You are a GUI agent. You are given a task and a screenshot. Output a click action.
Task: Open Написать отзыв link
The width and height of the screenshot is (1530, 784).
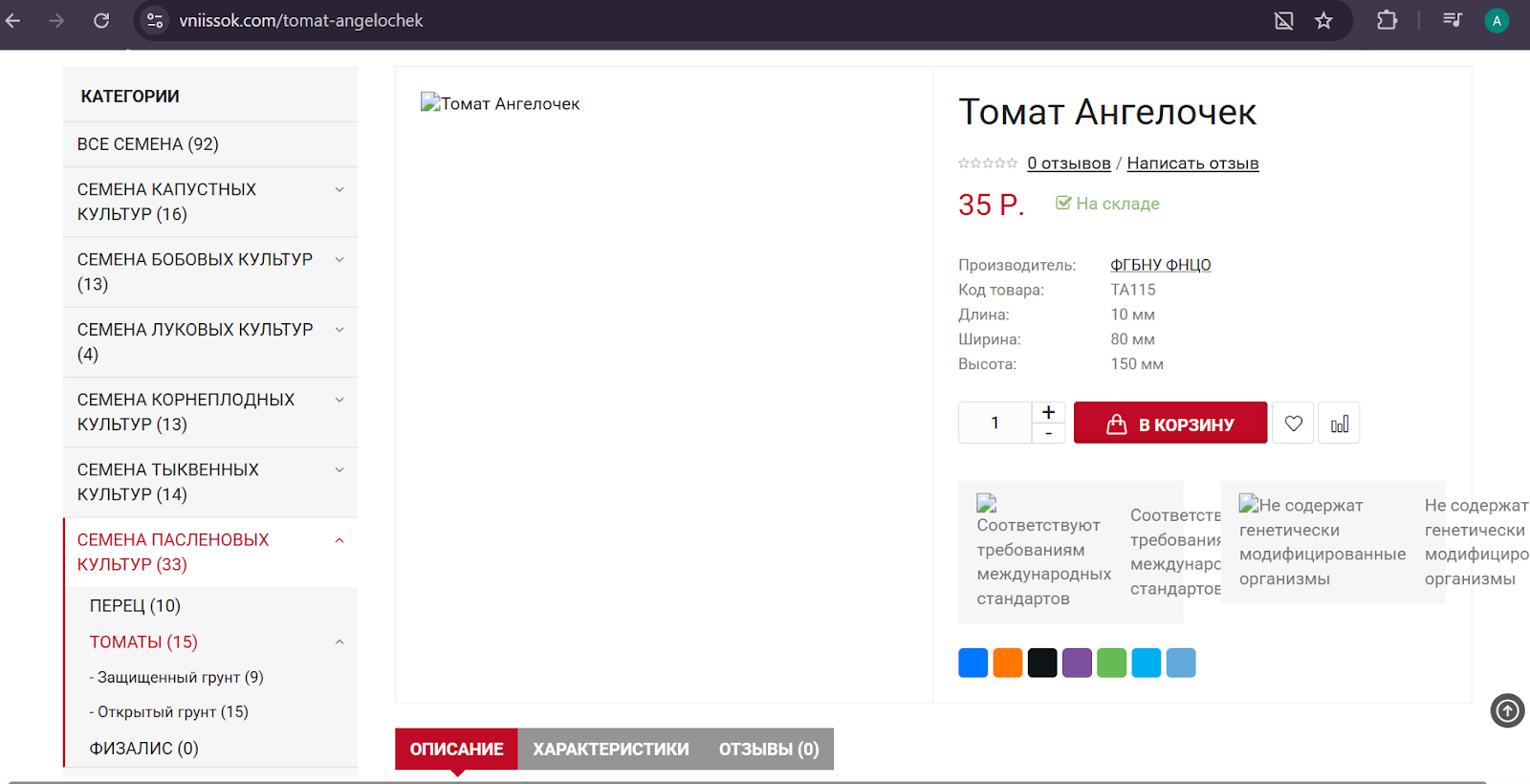1192,163
